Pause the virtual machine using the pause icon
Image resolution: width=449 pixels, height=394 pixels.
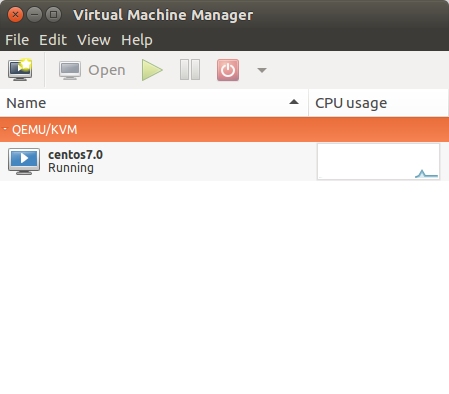coord(190,70)
